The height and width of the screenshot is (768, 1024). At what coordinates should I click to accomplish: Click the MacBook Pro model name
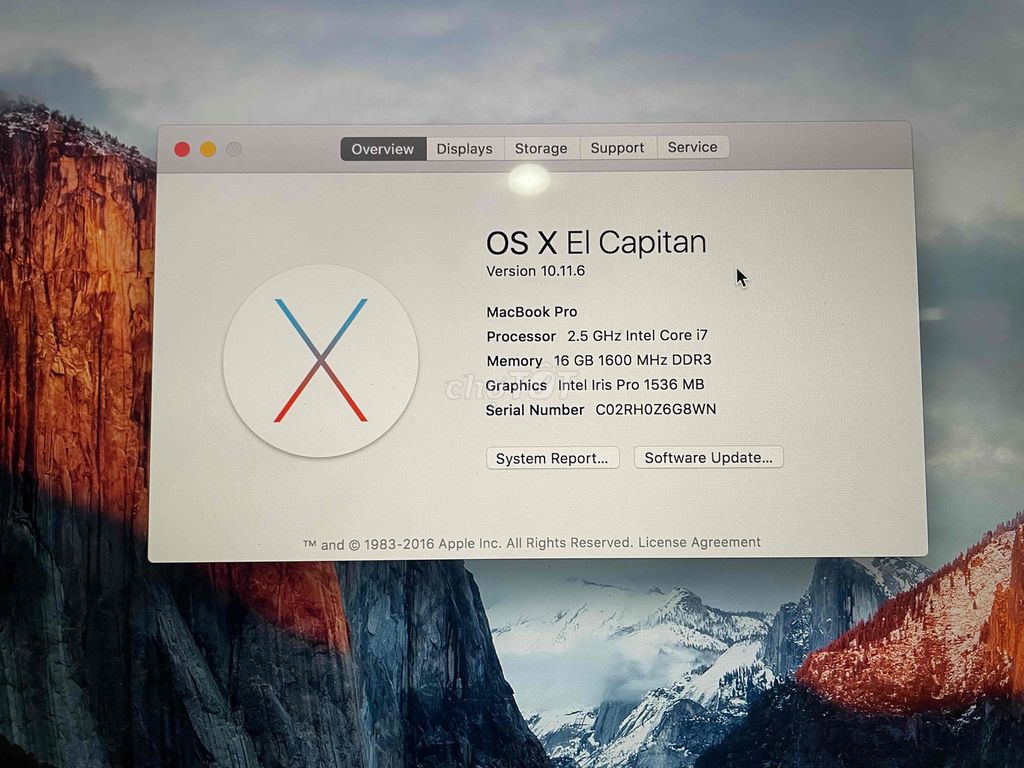[531, 311]
